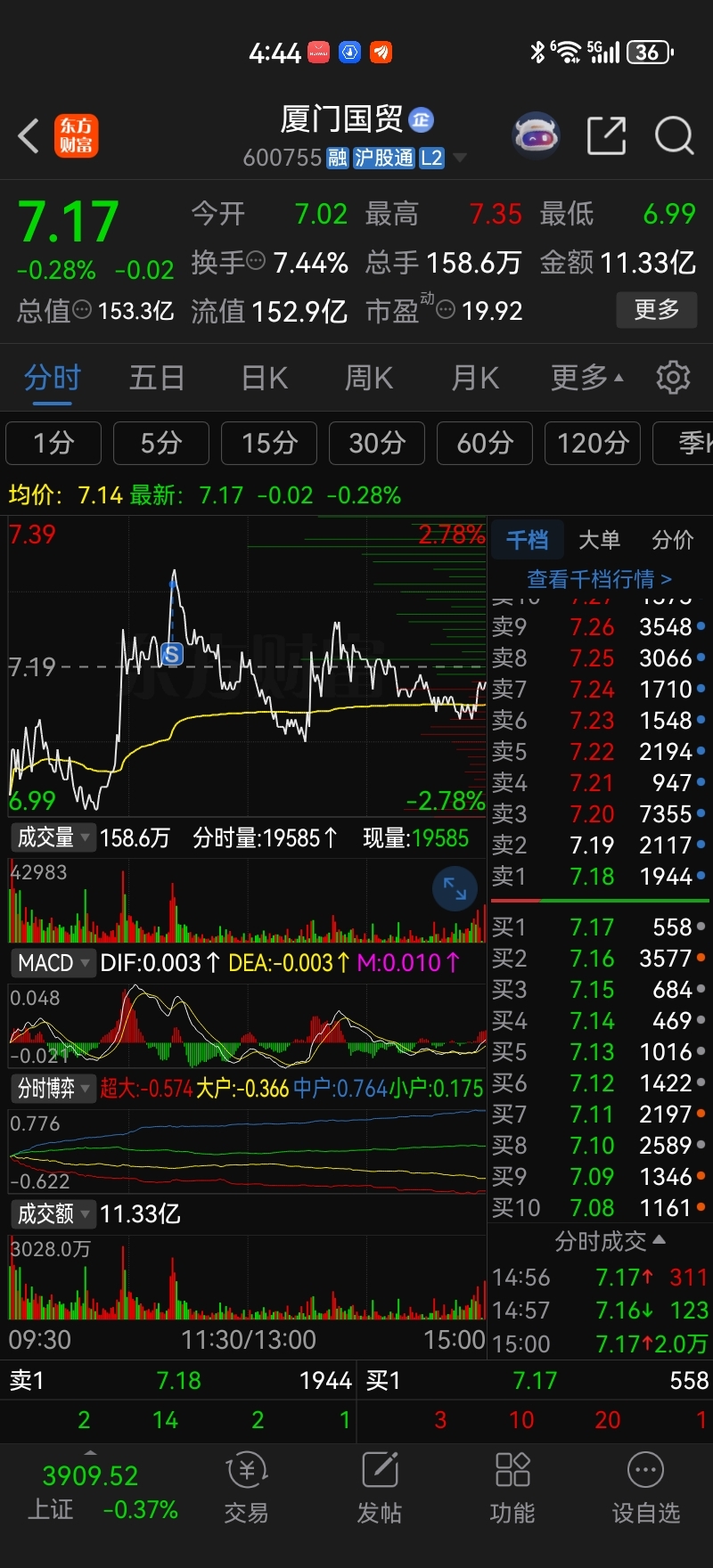Viewport: 713px width, 1568px height.
Task: Open the robot assistant avatar
Action: coord(536,136)
